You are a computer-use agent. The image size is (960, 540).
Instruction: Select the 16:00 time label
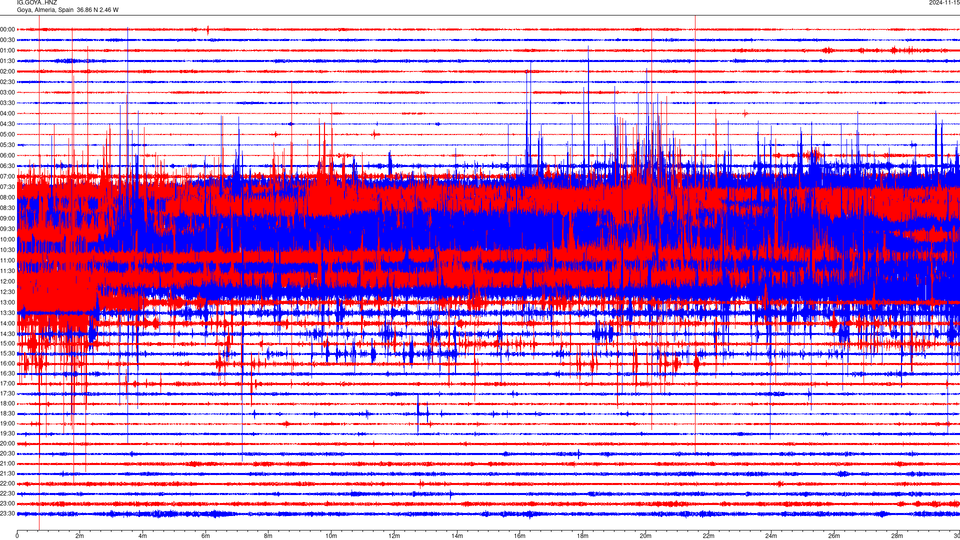pyautogui.click(x=7, y=364)
